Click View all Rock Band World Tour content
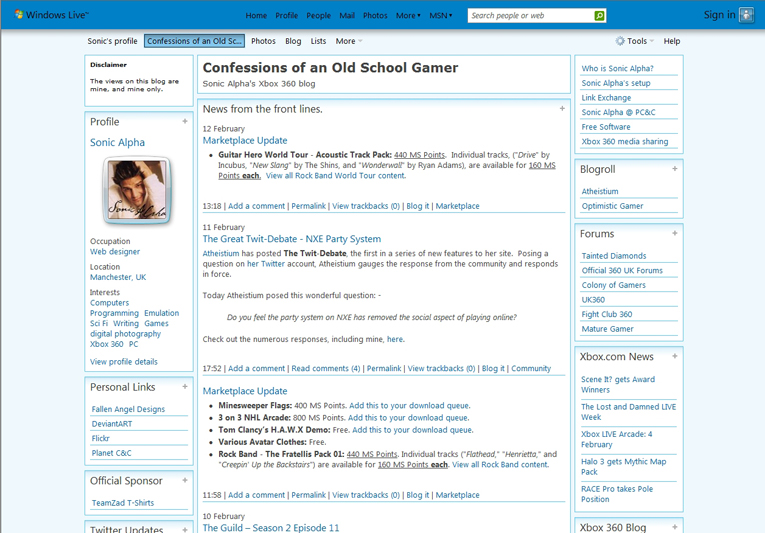 pos(335,175)
